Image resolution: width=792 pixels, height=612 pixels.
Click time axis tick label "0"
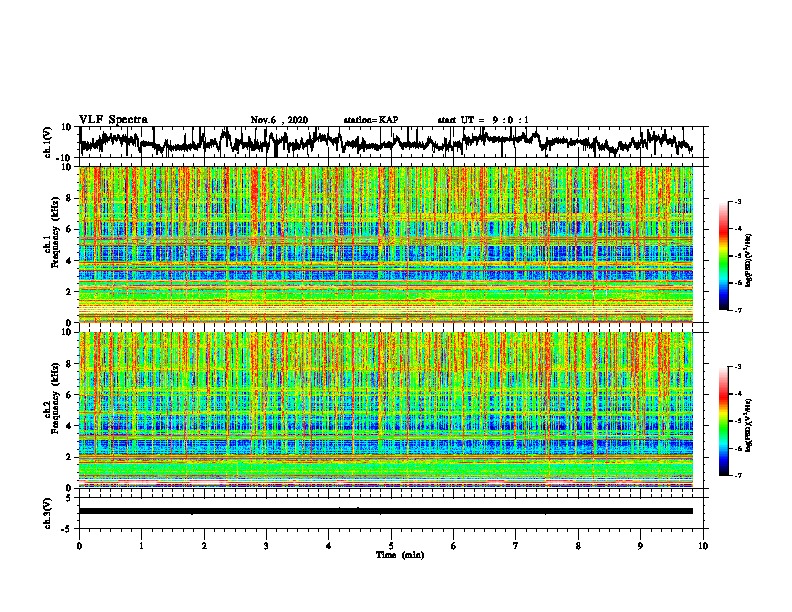click(x=79, y=546)
